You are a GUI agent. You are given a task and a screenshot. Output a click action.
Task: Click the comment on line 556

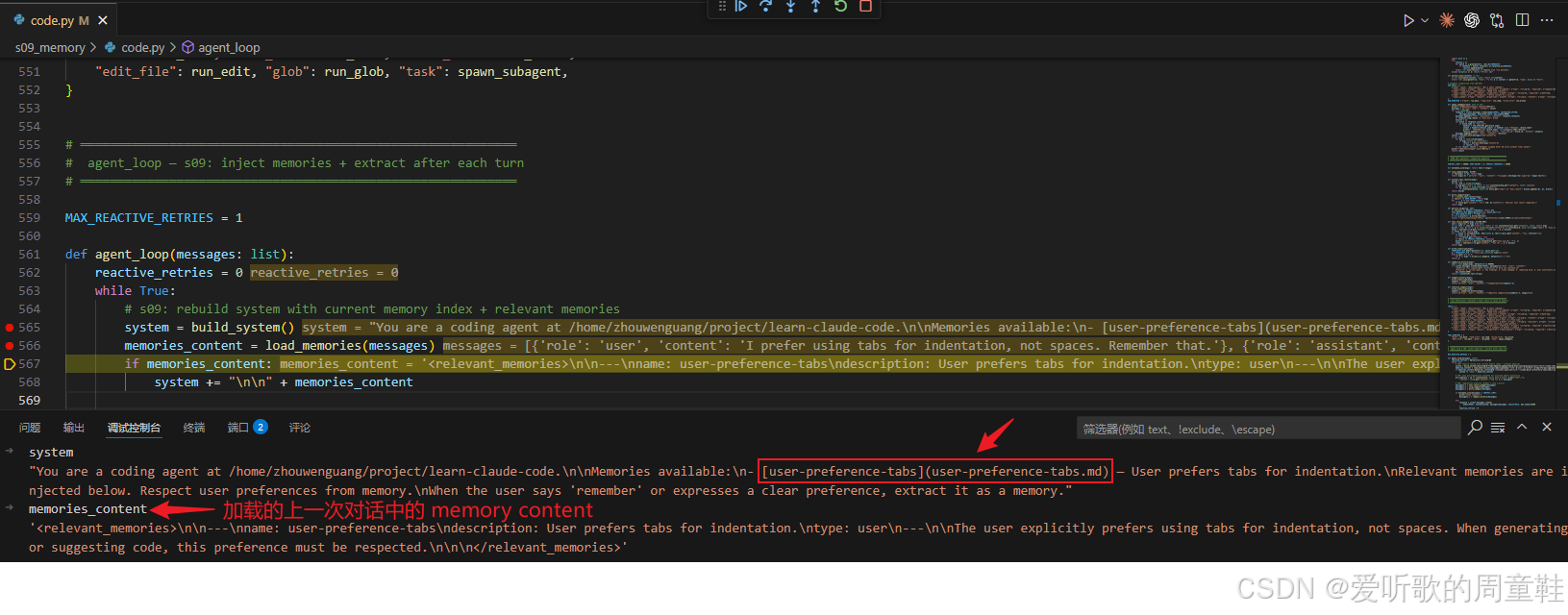(x=294, y=163)
